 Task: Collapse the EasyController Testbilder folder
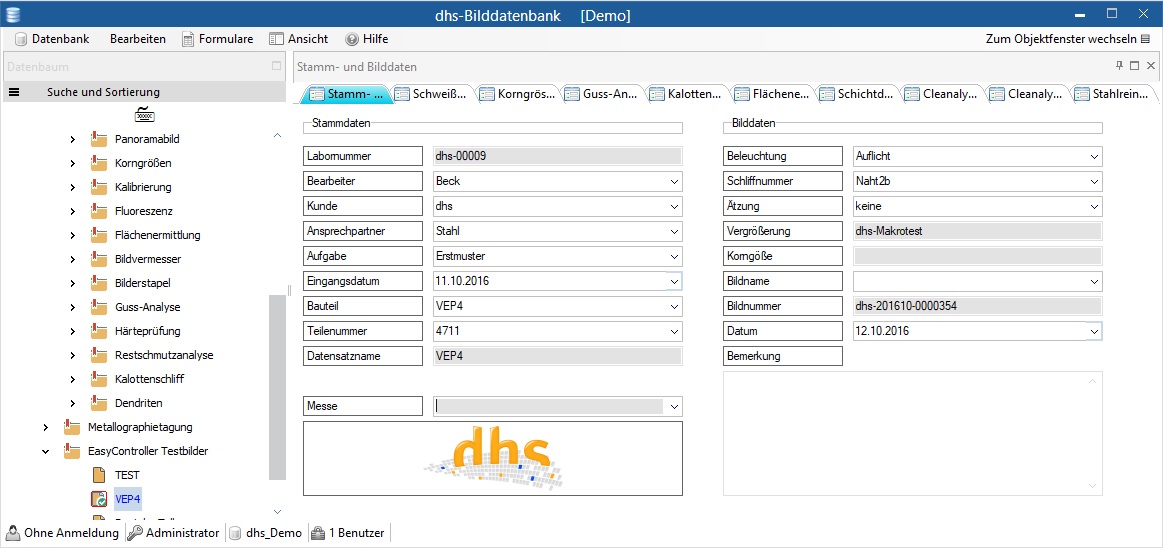(x=46, y=451)
